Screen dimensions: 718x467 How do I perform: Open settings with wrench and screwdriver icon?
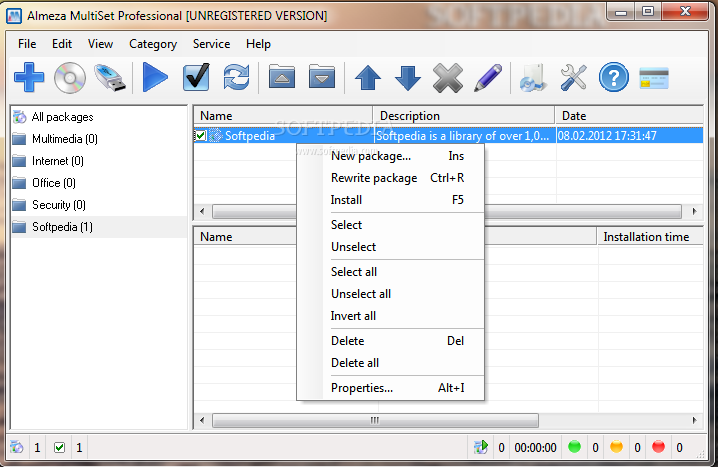573,77
